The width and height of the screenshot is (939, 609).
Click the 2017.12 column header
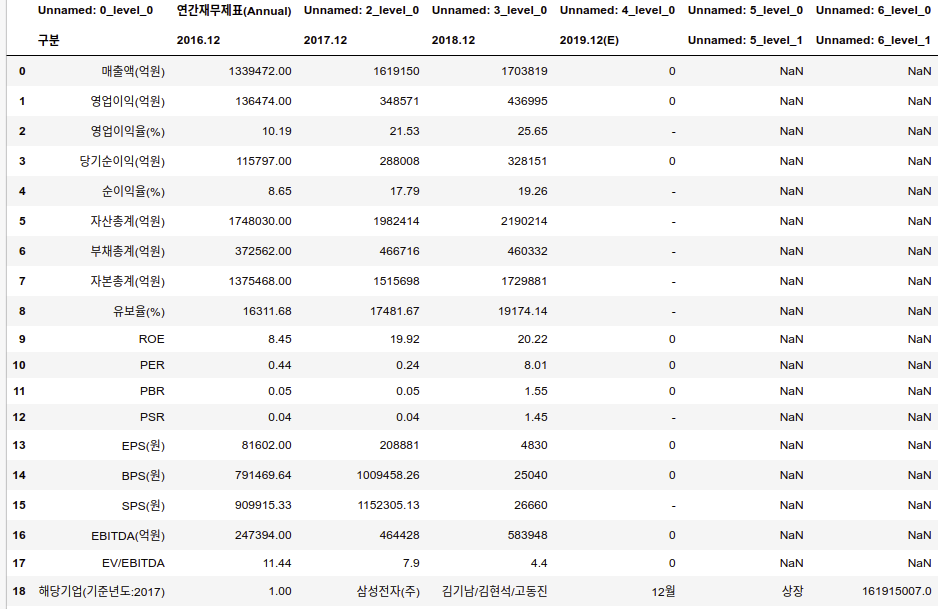point(325,40)
